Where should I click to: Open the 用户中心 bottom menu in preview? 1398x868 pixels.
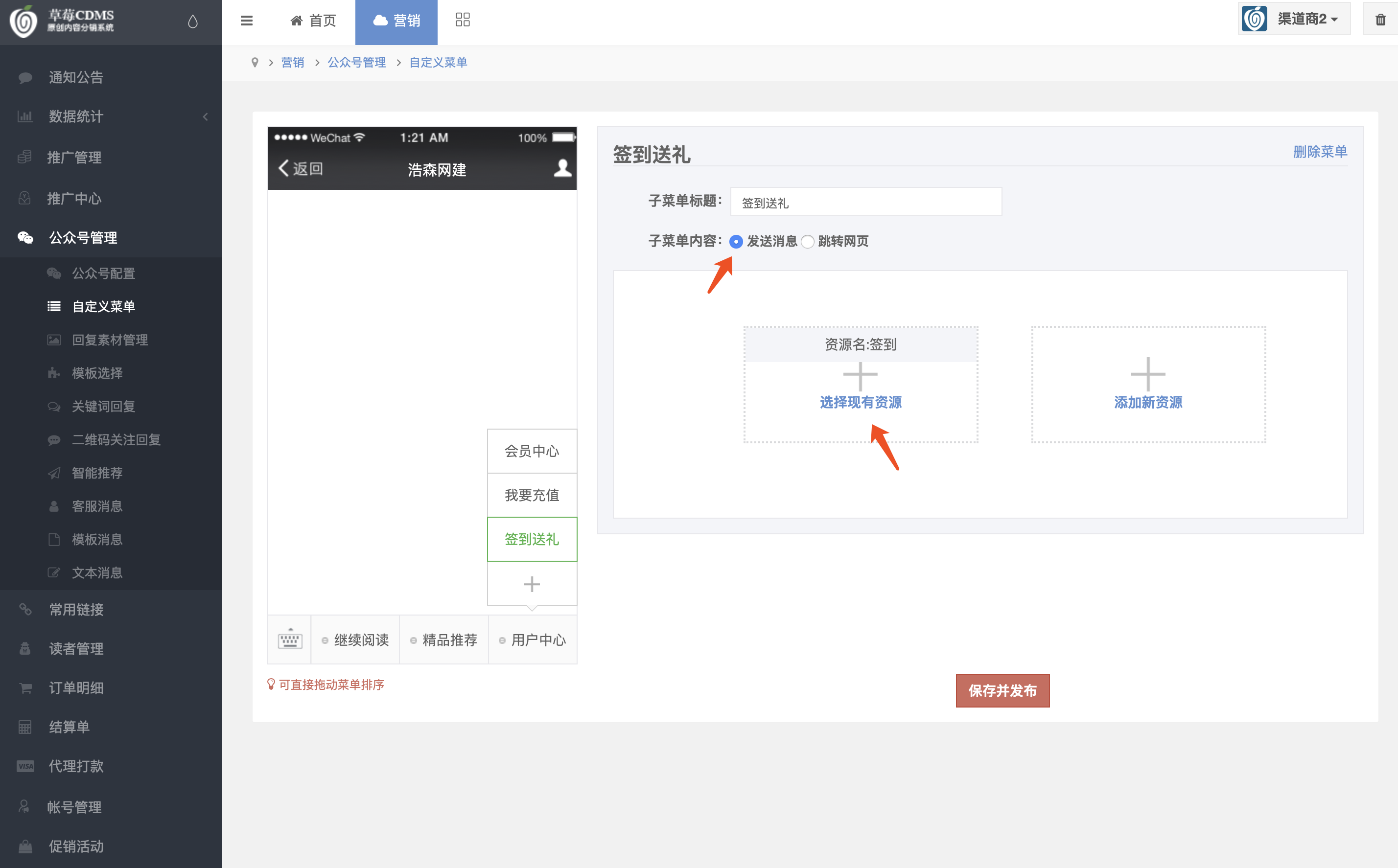click(x=533, y=640)
